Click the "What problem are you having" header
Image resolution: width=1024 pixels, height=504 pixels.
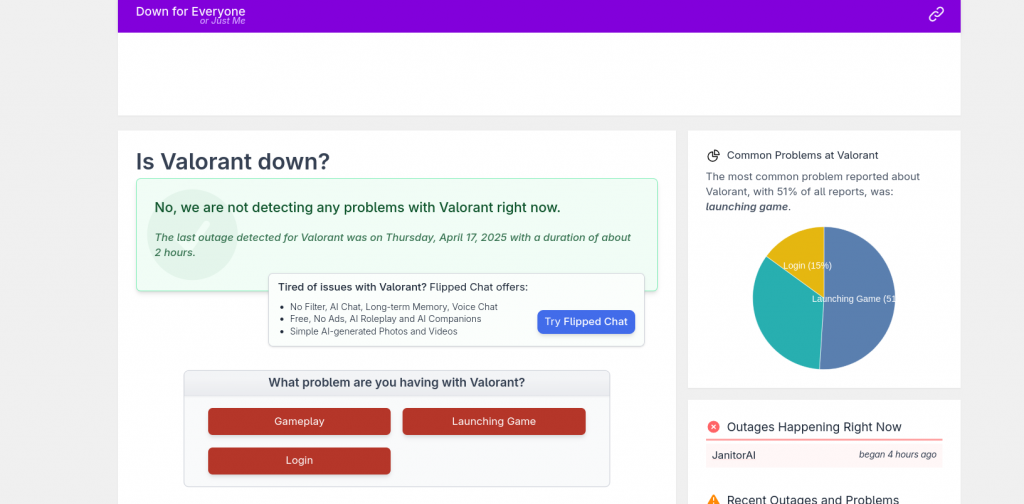[x=396, y=383]
